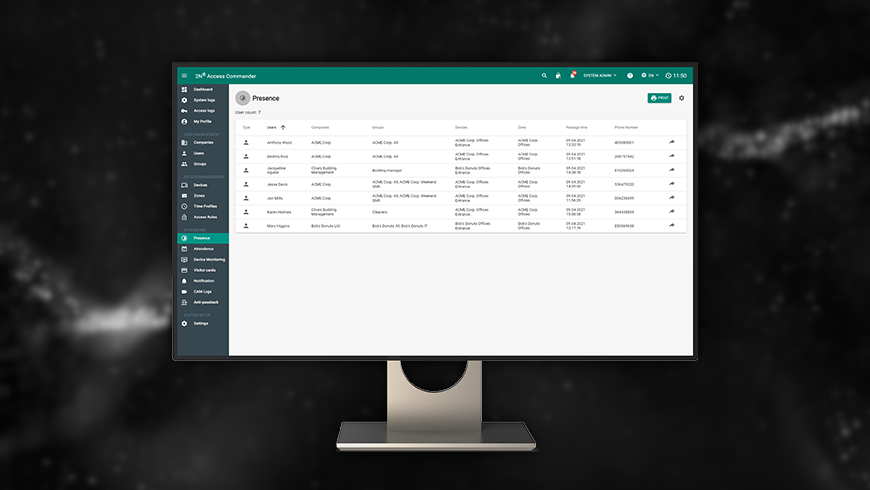Open the table settings gear icon
Viewport: 870px width, 490px height.
(x=682, y=98)
